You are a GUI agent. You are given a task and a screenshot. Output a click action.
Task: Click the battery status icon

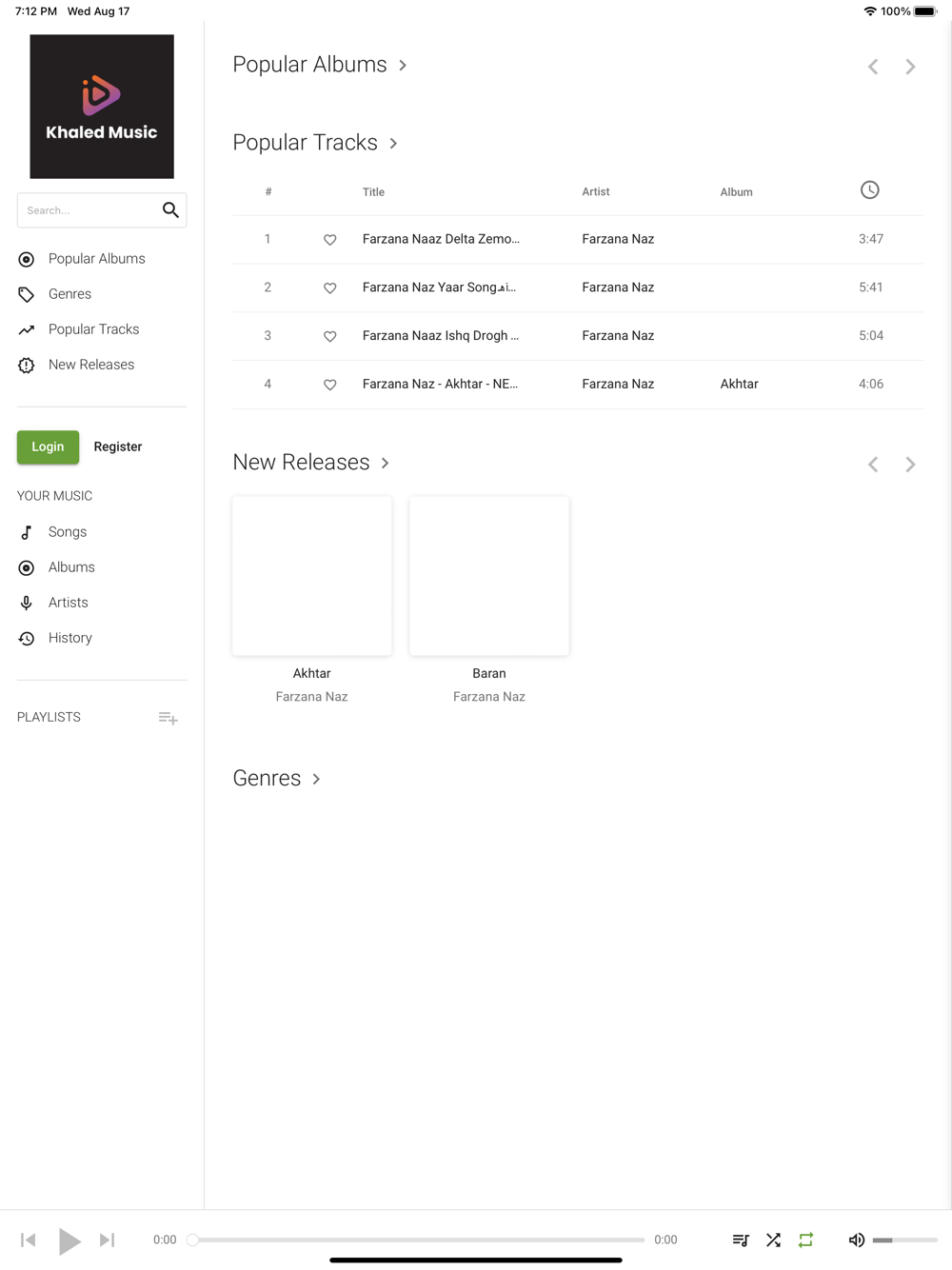[x=925, y=11]
